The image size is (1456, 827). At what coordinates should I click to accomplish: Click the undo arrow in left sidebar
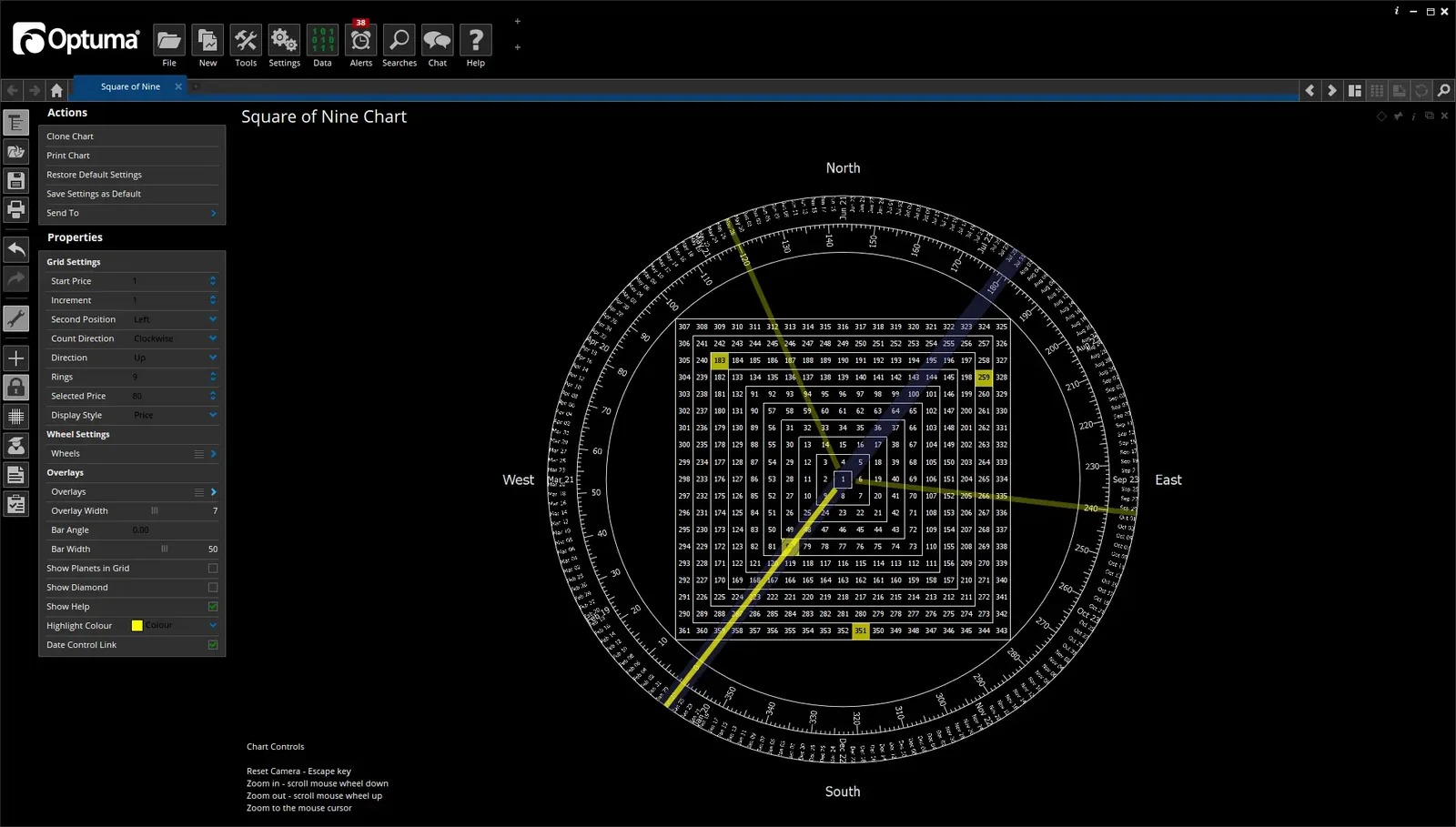pos(16,249)
